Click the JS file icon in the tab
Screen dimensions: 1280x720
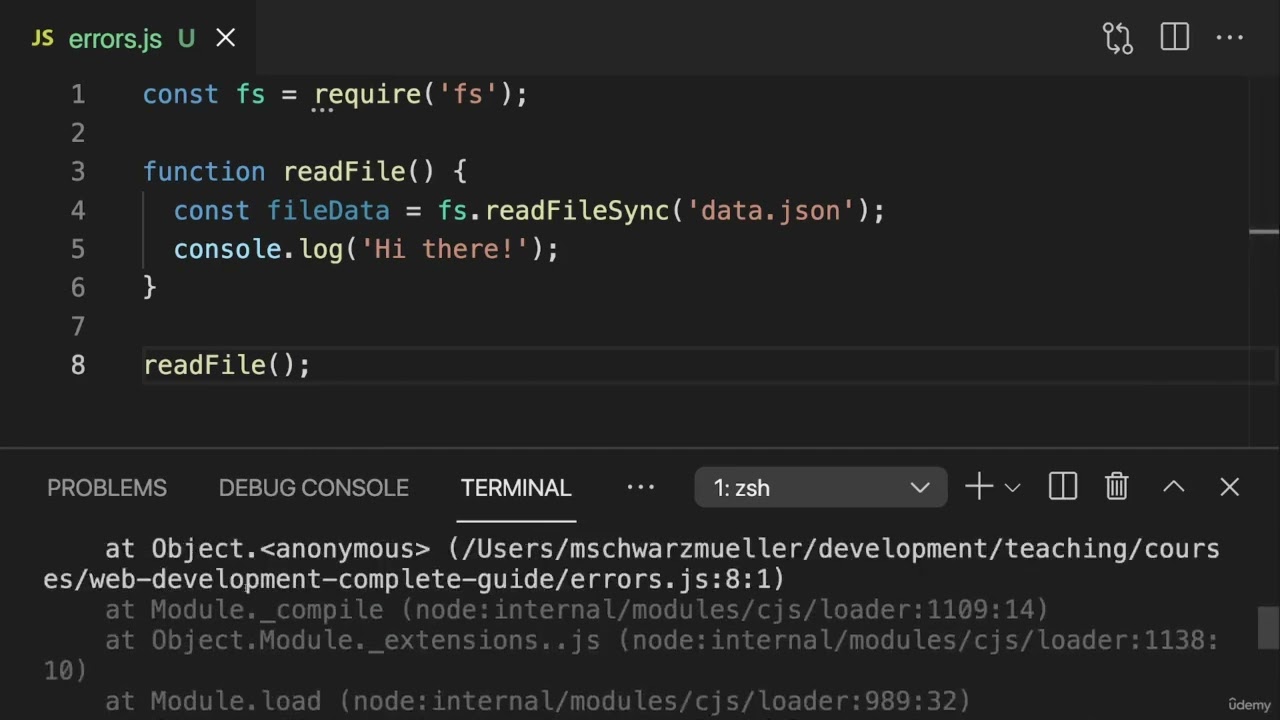(x=42, y=38)
